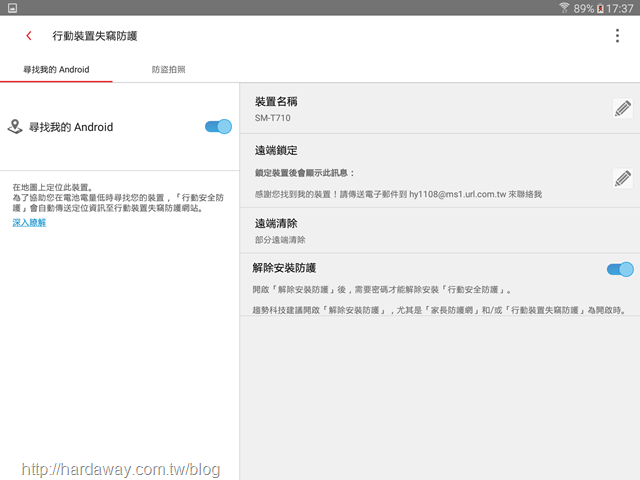The height and width of the screenshot is (480, 640).
Task: Select the 鎖定裝置後會顯示此訊息 label
Action: (x=304, y=173)
